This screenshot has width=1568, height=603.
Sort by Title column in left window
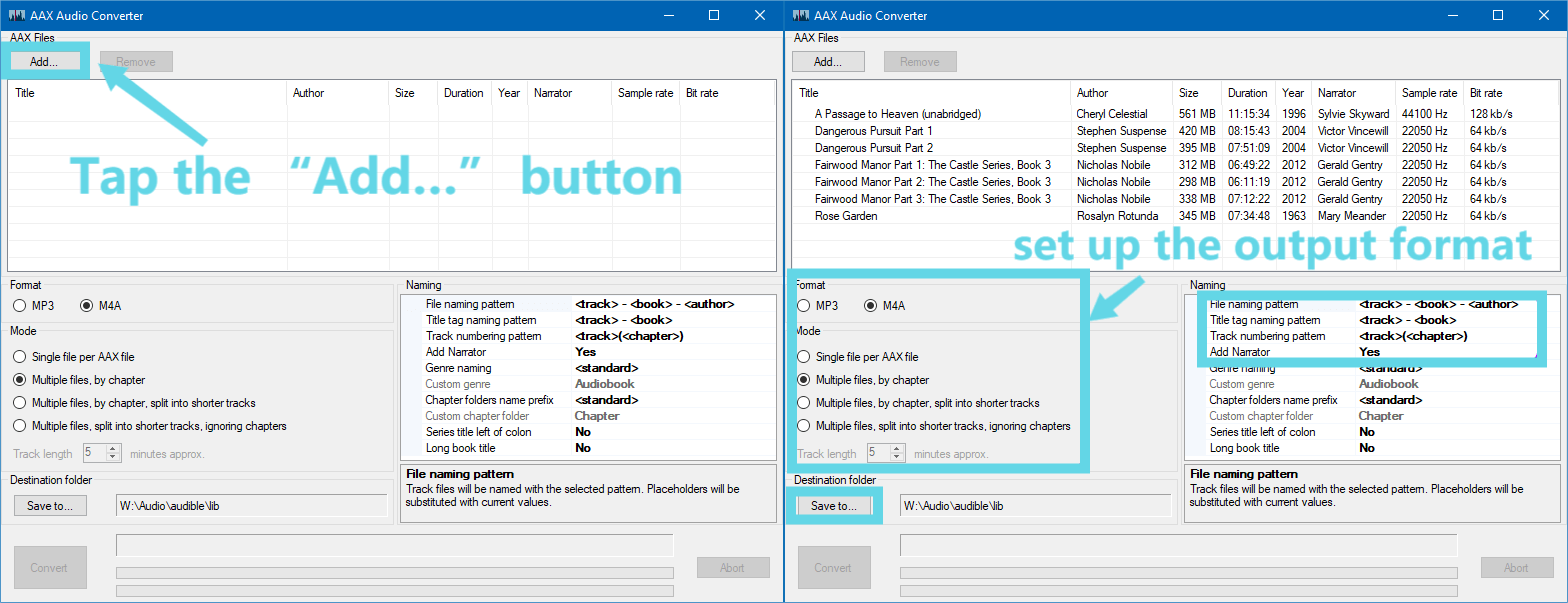tap(147, 93)
